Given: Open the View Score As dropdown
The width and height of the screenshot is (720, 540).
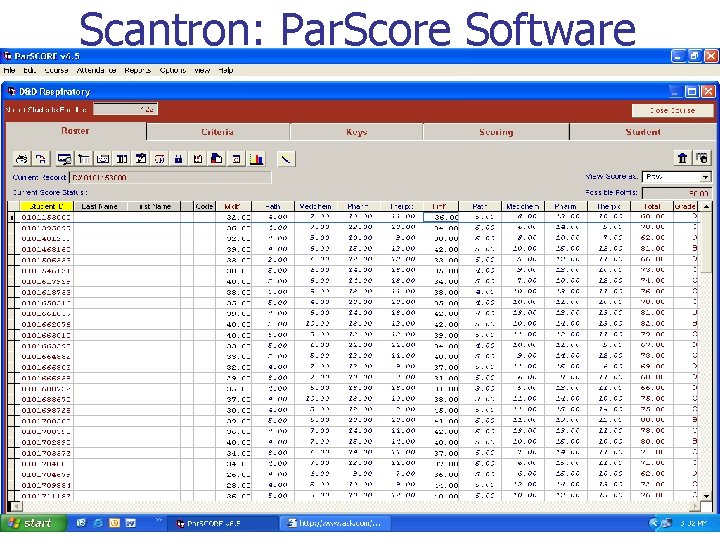Looking at the screenshot, I should click(x=705, y=177).
